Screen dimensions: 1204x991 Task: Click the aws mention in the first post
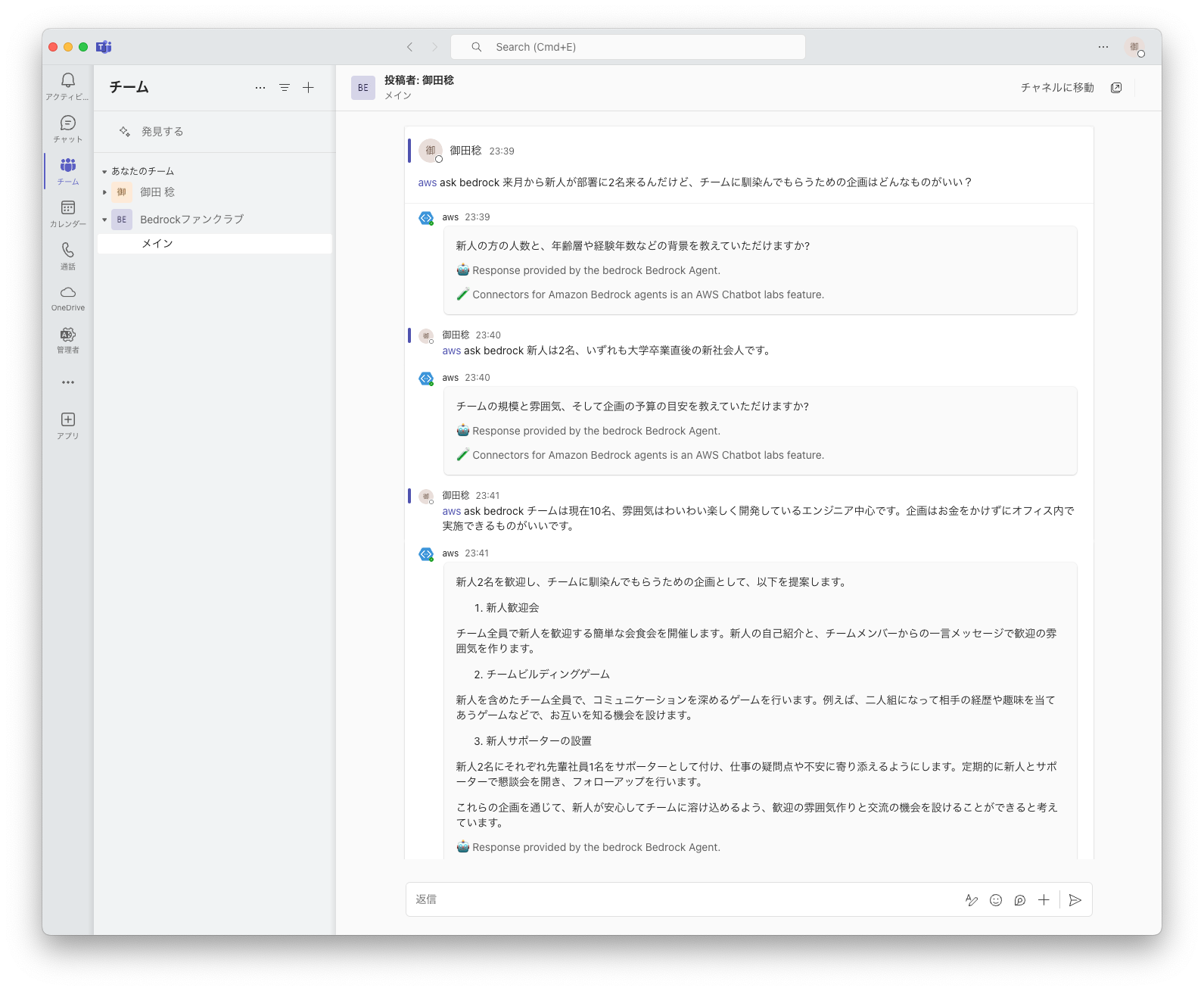point(427,182)
